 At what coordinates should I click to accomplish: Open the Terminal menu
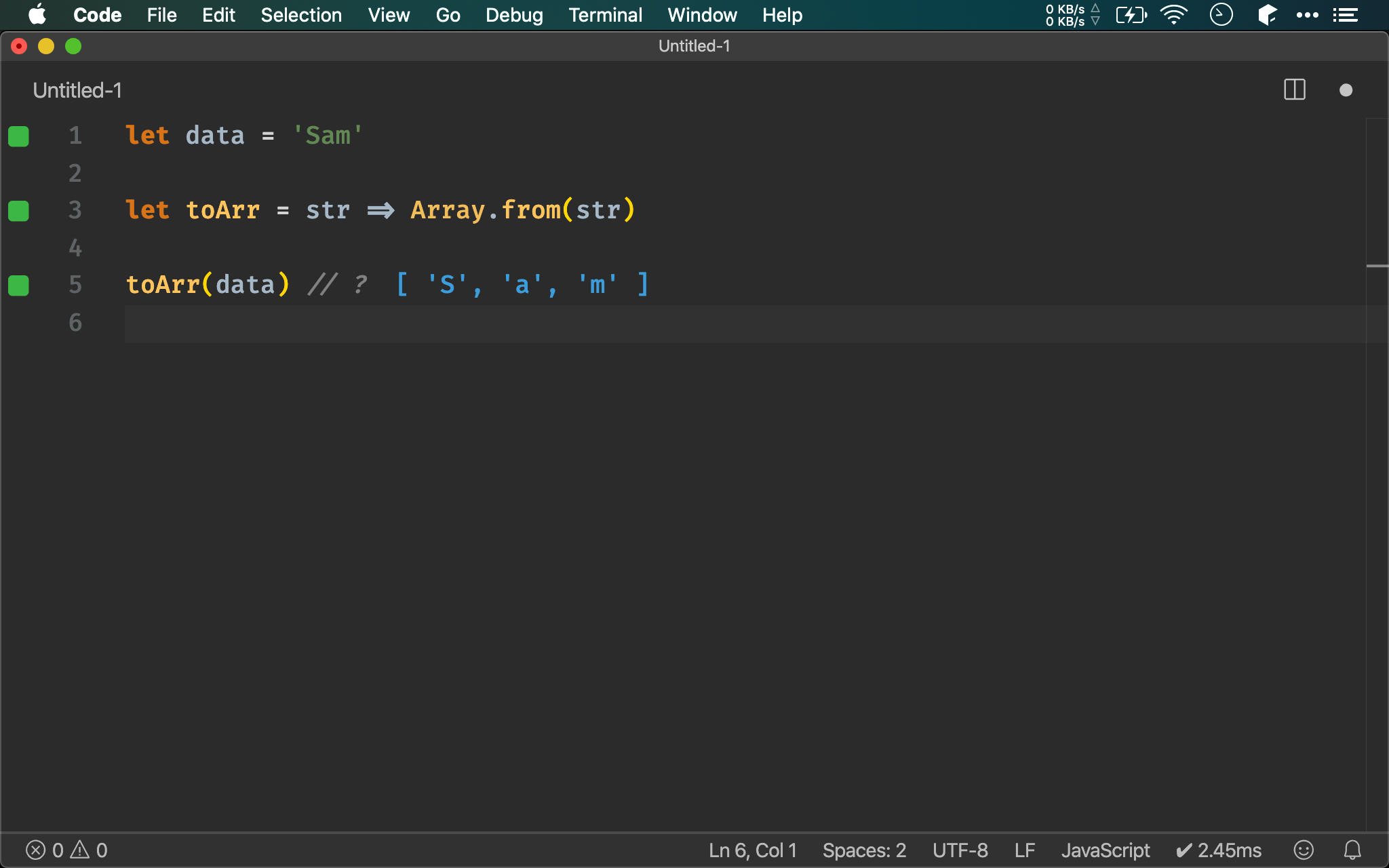click(605, 15)
